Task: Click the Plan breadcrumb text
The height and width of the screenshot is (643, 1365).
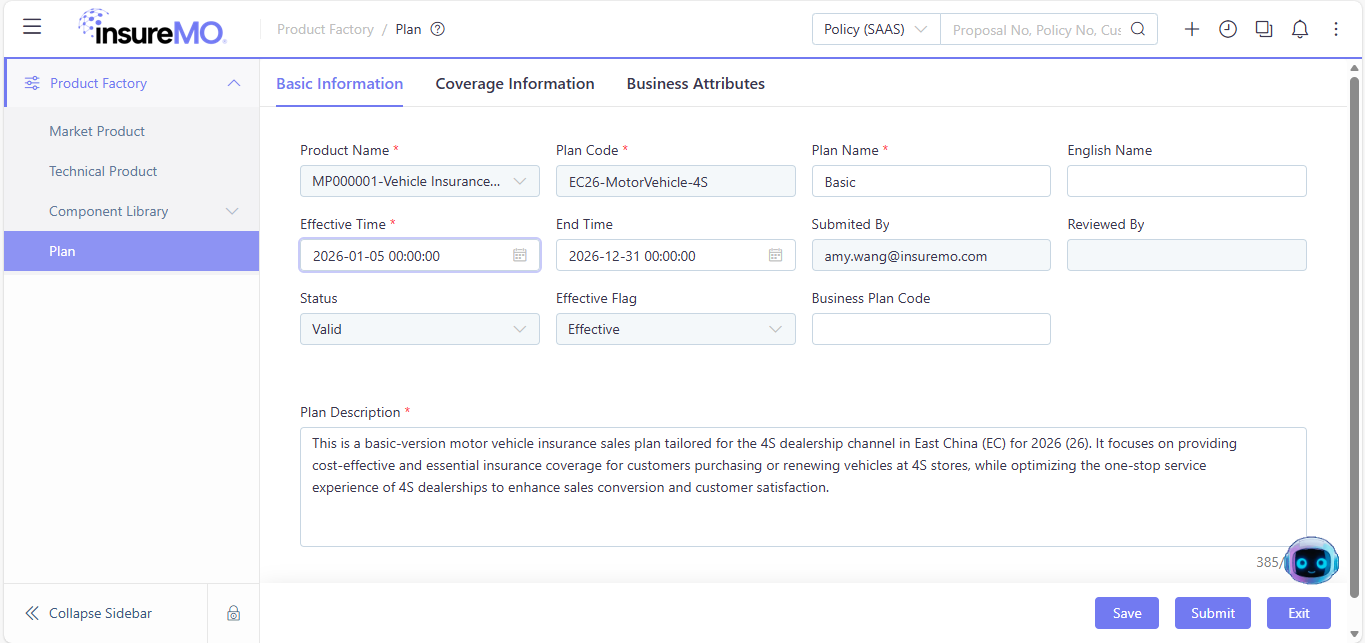Action: [408, 29]
